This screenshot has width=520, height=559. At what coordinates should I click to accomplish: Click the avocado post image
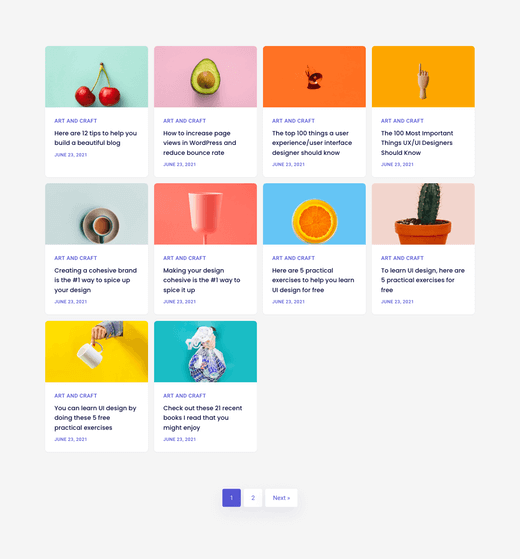tap(205, 77)
